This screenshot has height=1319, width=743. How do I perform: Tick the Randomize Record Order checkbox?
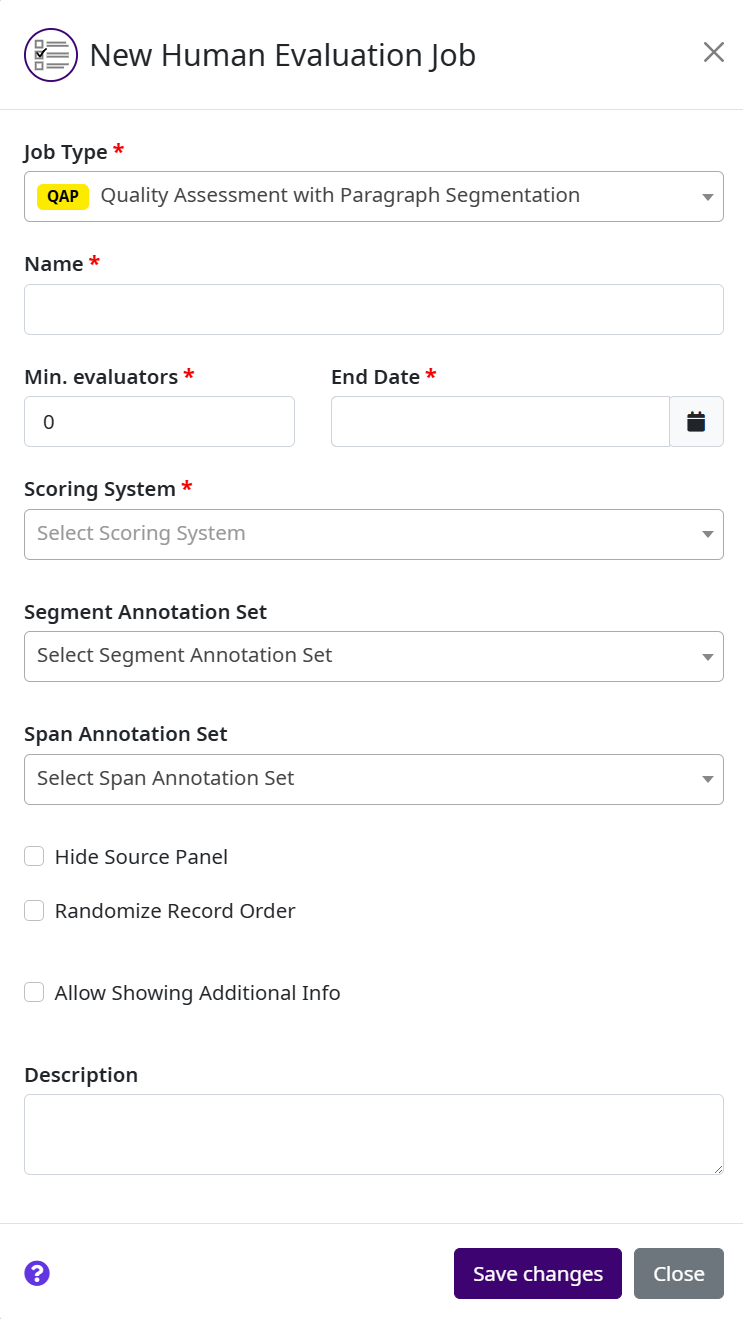(x=35, y=911)
